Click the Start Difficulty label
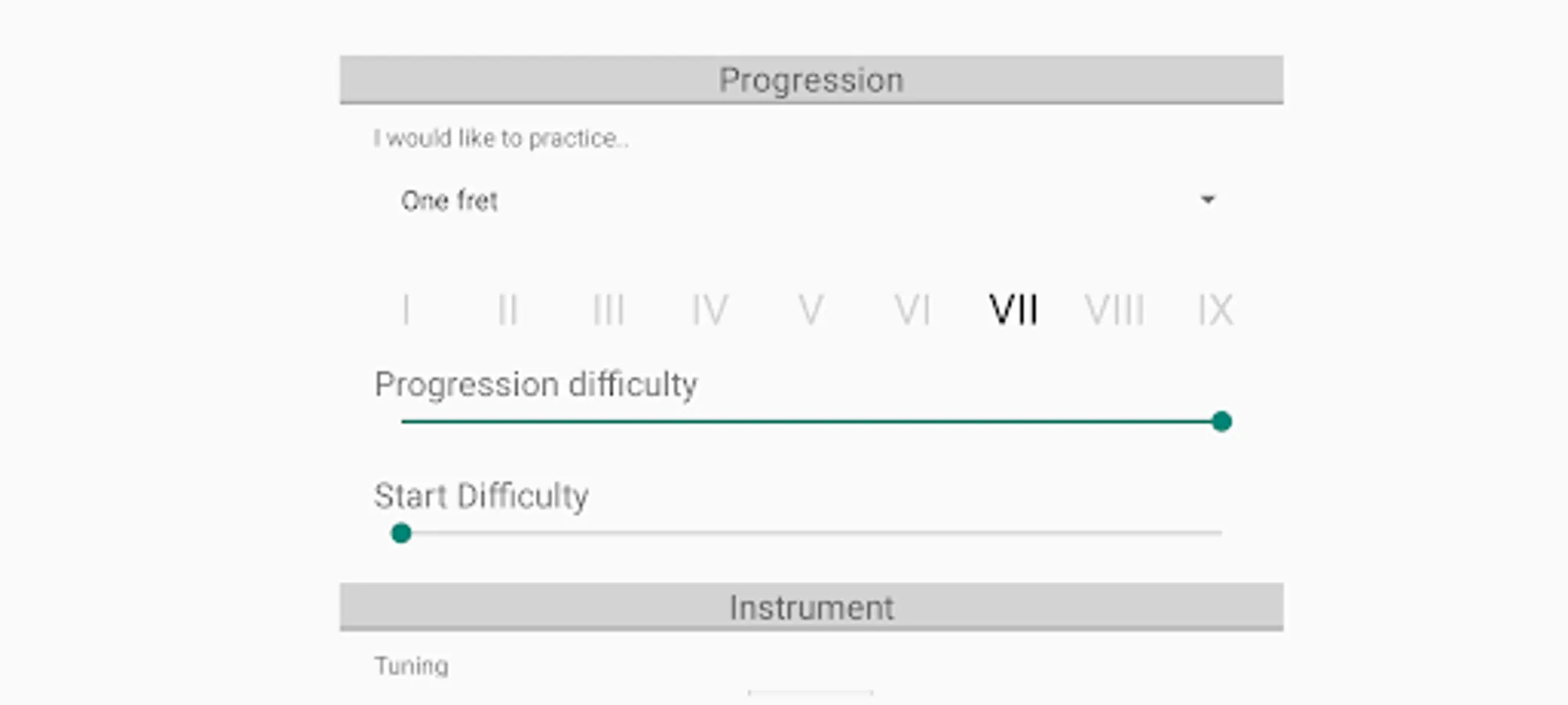 pyautogui.click(x=481, y=496)
